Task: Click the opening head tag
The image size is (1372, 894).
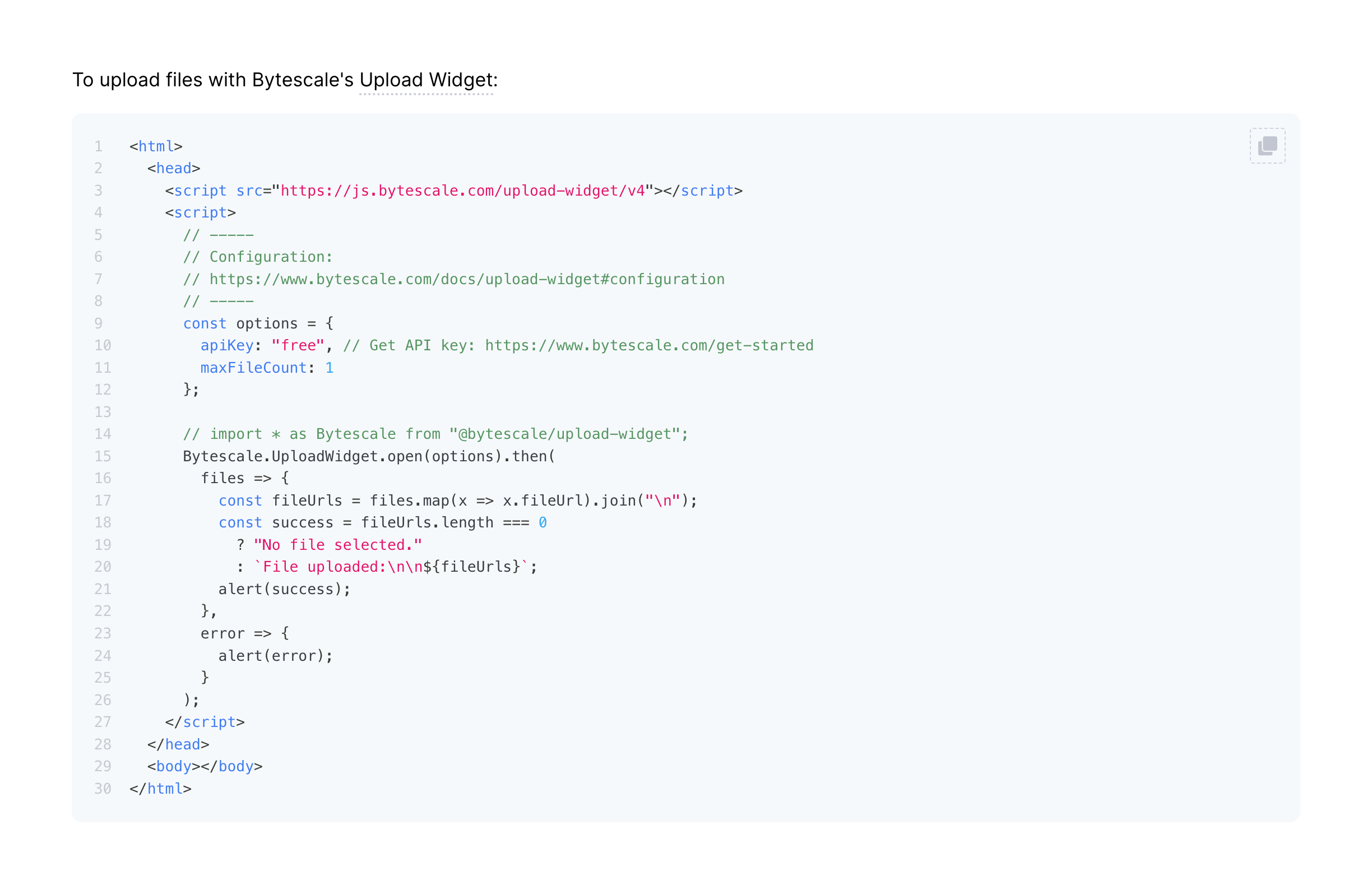Action: 174,169
